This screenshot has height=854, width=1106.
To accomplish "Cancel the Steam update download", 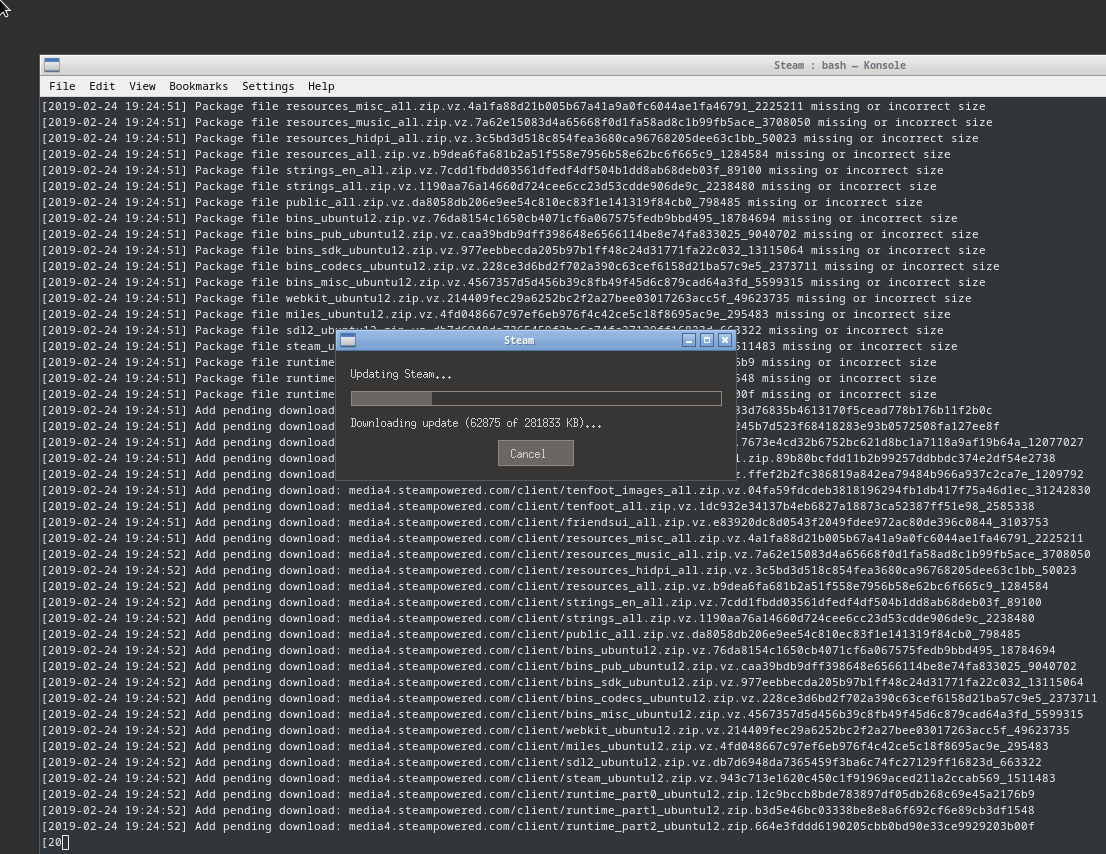I will [536, 453].
